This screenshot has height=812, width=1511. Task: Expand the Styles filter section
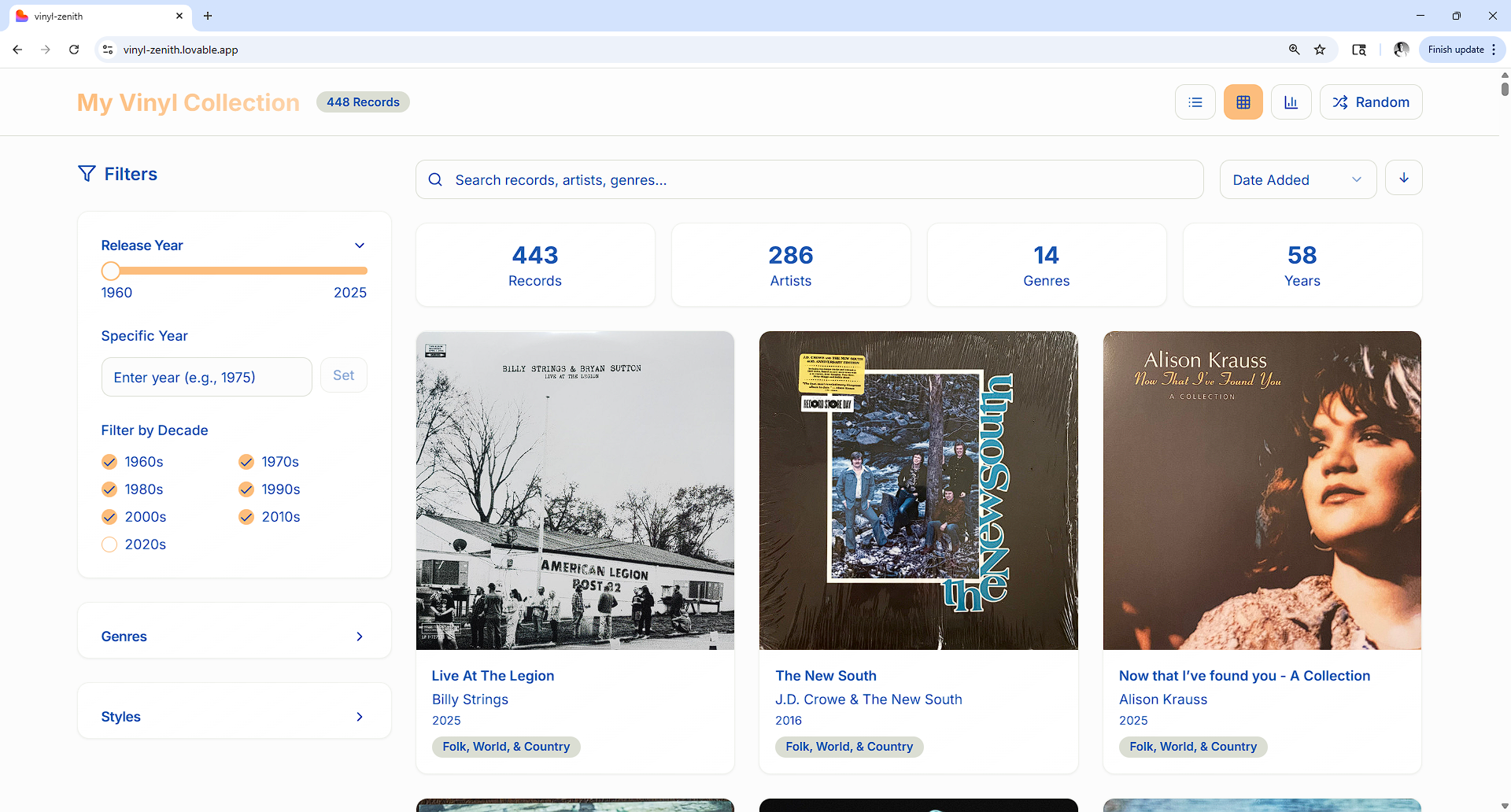[x=234, y=717]
